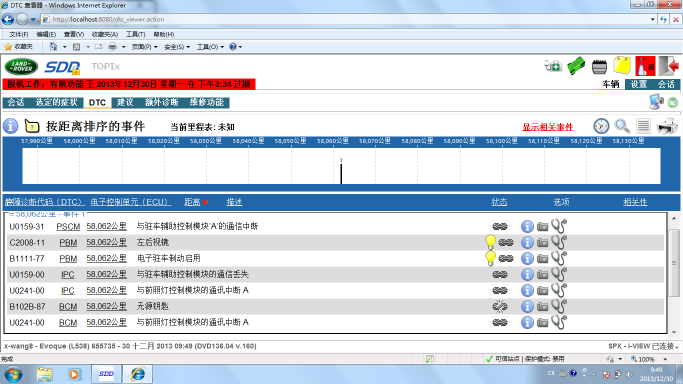683x384 pixels.
Task: Click stethoscope icon in C2008-11 row
Action: click(x=559, y=243)
